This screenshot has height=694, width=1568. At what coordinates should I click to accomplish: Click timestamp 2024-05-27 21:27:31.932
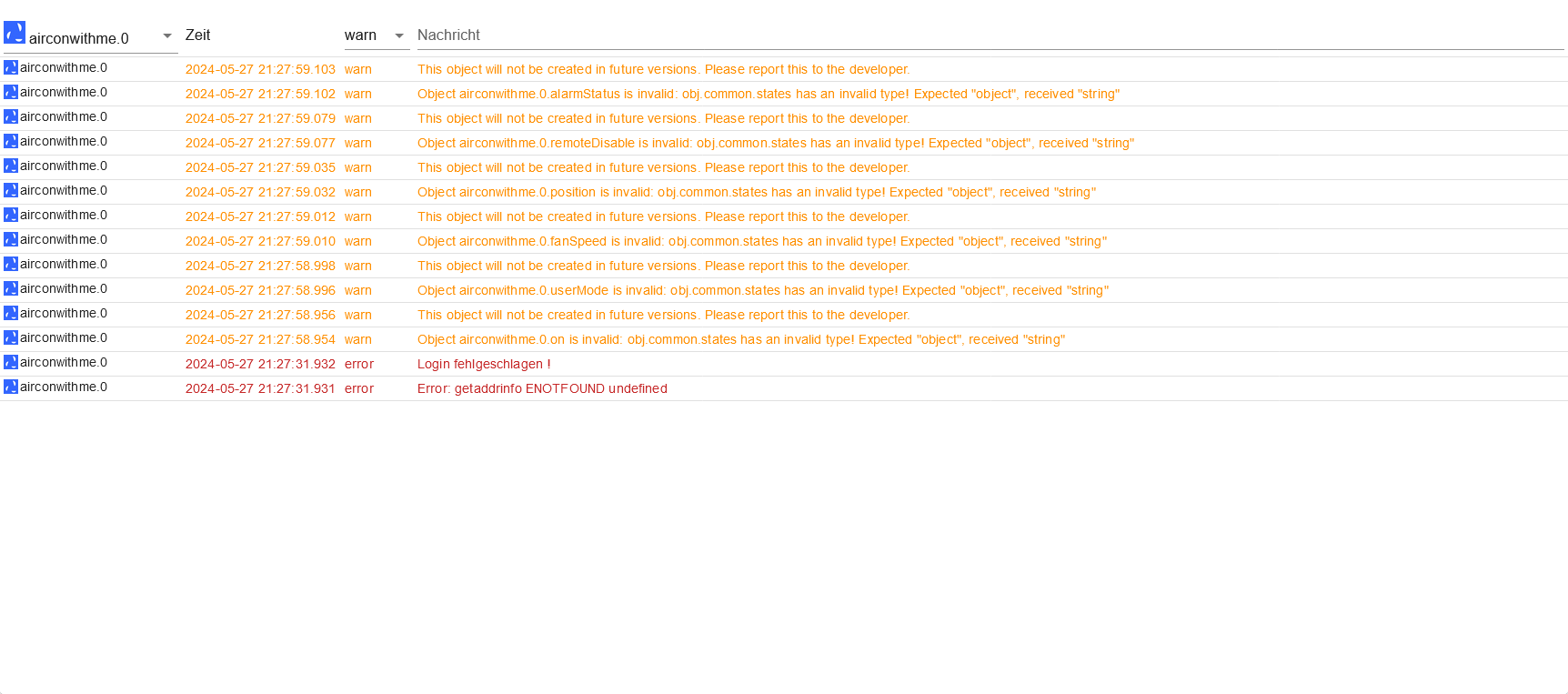click(260, 364)
